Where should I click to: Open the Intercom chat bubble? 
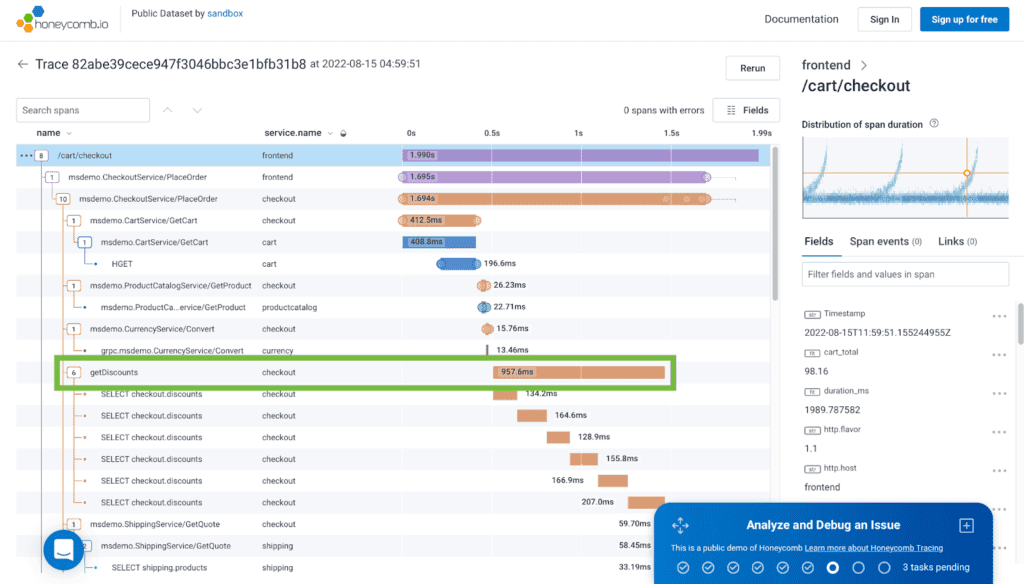64,549
